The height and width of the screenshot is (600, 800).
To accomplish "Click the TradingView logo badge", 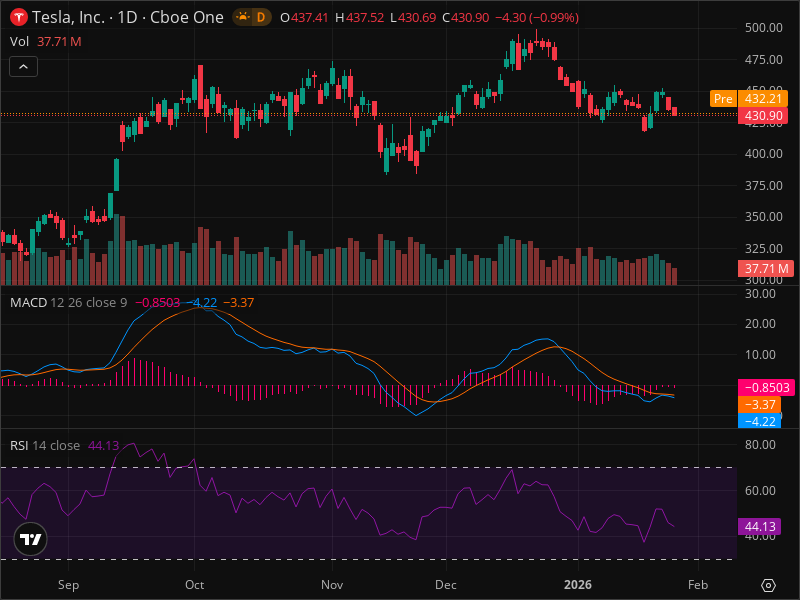I will [x=31, y=539].
